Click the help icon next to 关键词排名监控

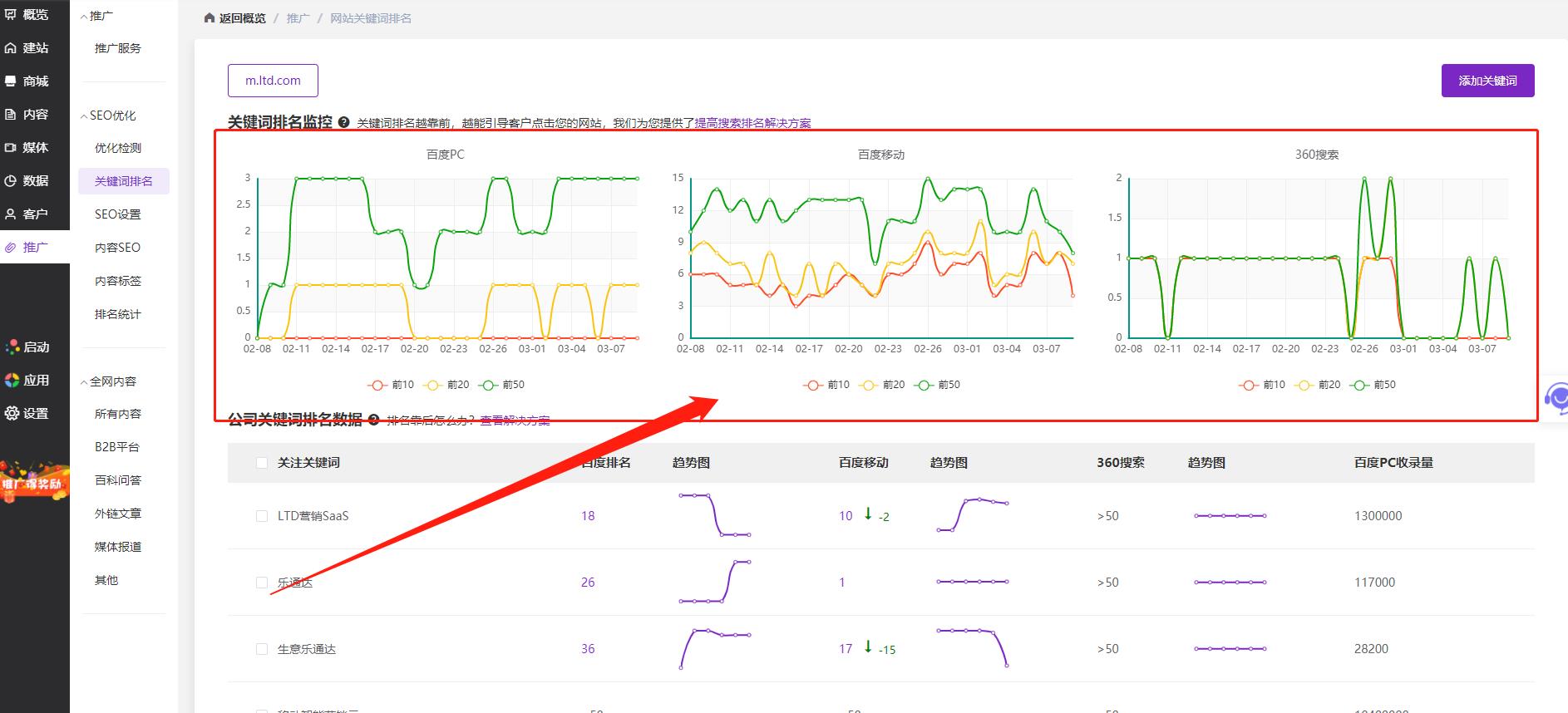coord(343,123)
